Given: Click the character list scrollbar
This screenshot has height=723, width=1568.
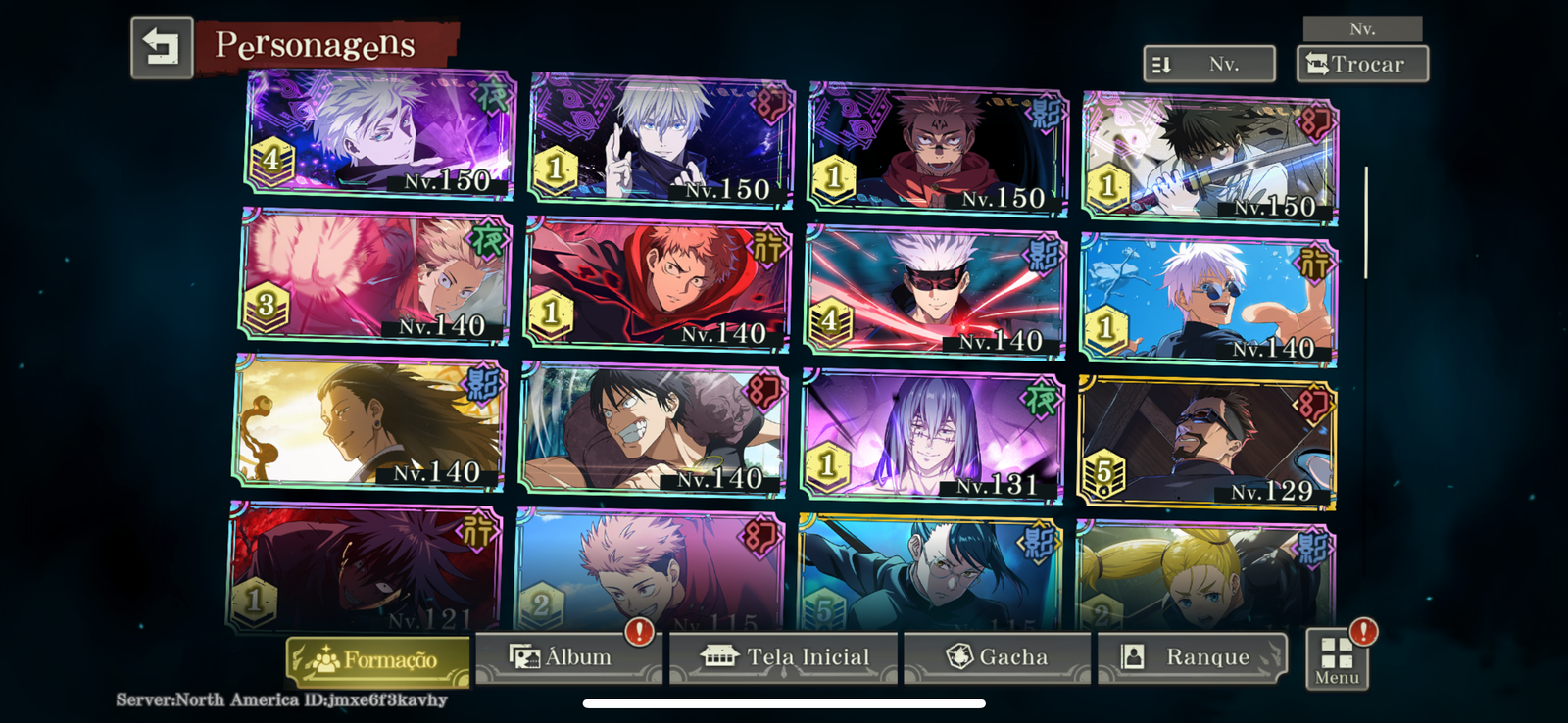Looking at the screenshot, I should click(x=1366, y=222).
